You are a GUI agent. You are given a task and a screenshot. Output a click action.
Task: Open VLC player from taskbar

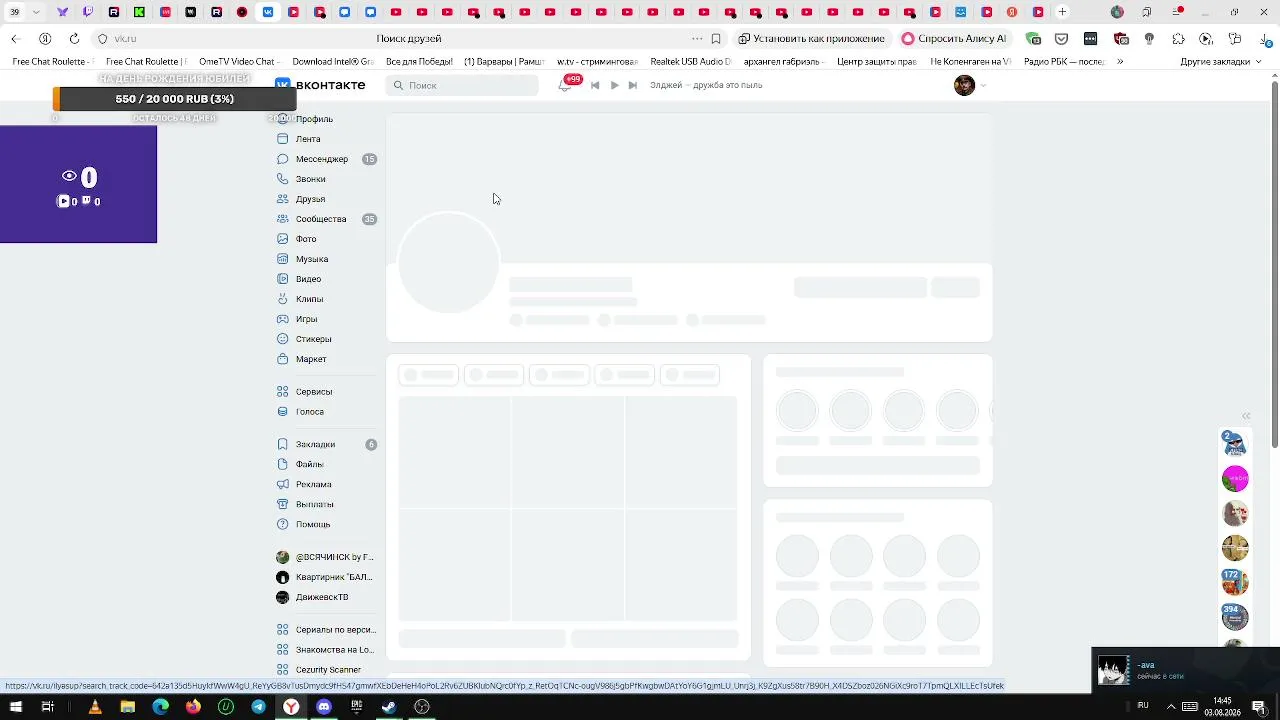(x=95, y=707)
